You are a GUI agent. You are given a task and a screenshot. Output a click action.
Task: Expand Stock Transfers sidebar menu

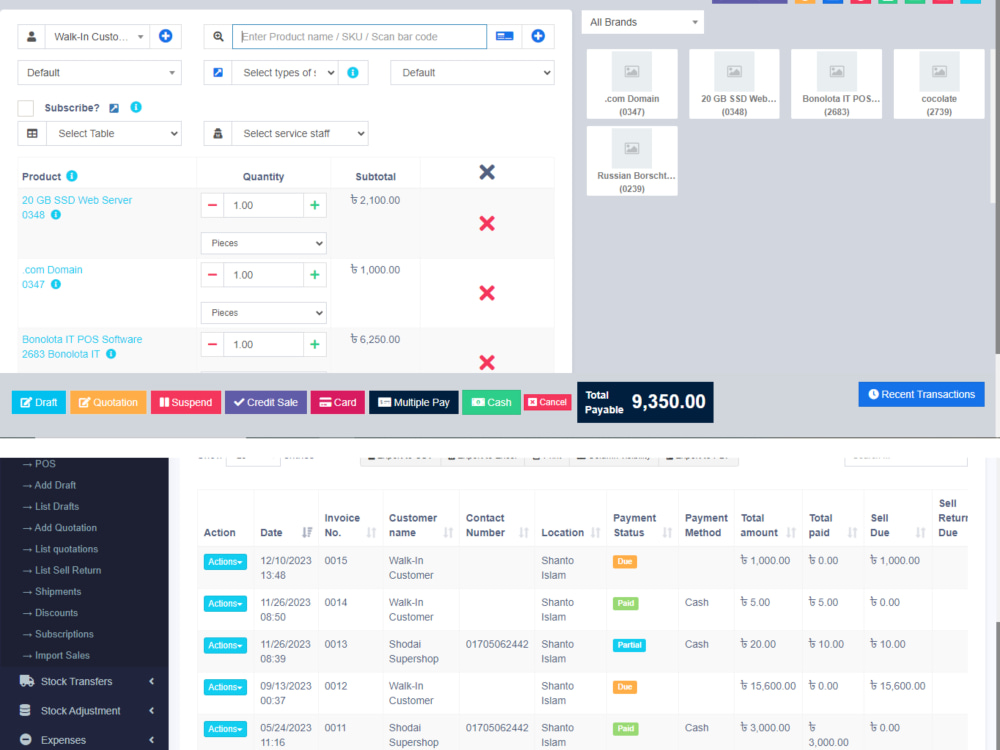[84, 681]
